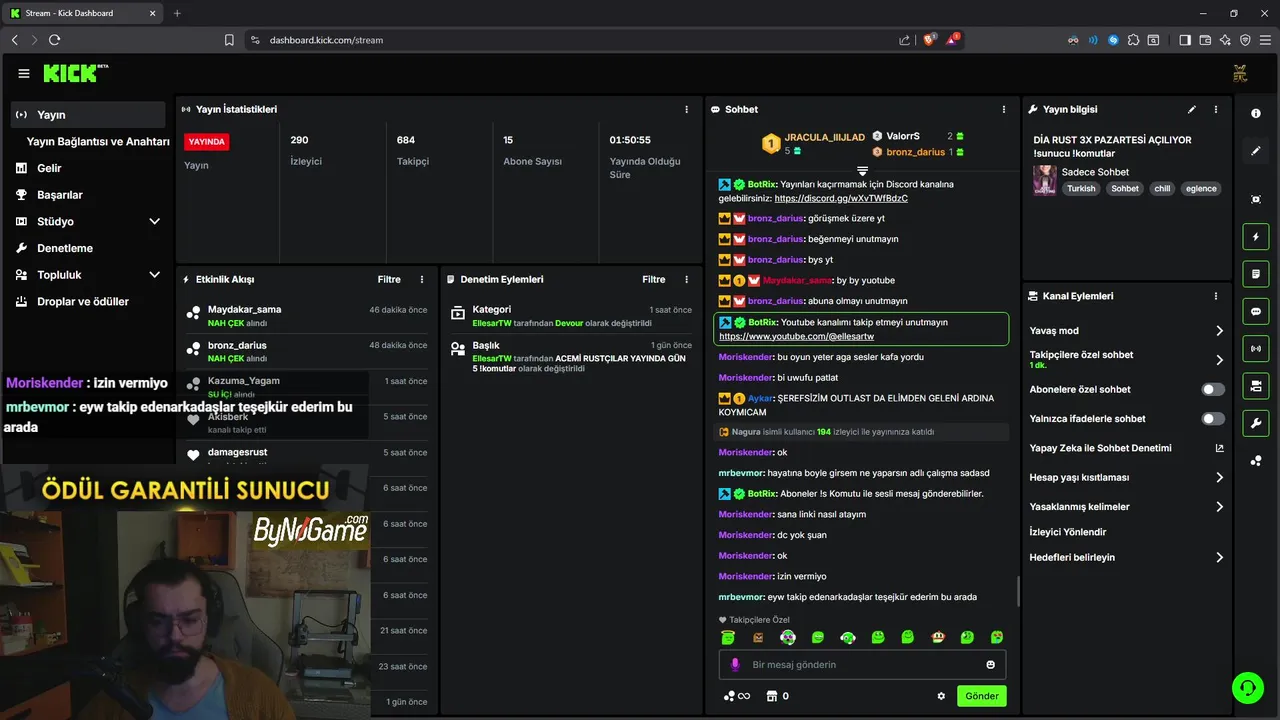Click the shop icon below chat input

pos(771,696)
